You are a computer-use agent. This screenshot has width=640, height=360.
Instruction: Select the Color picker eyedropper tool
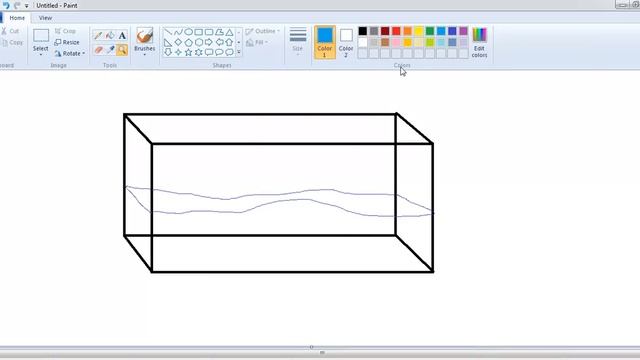tap(110, 50)
